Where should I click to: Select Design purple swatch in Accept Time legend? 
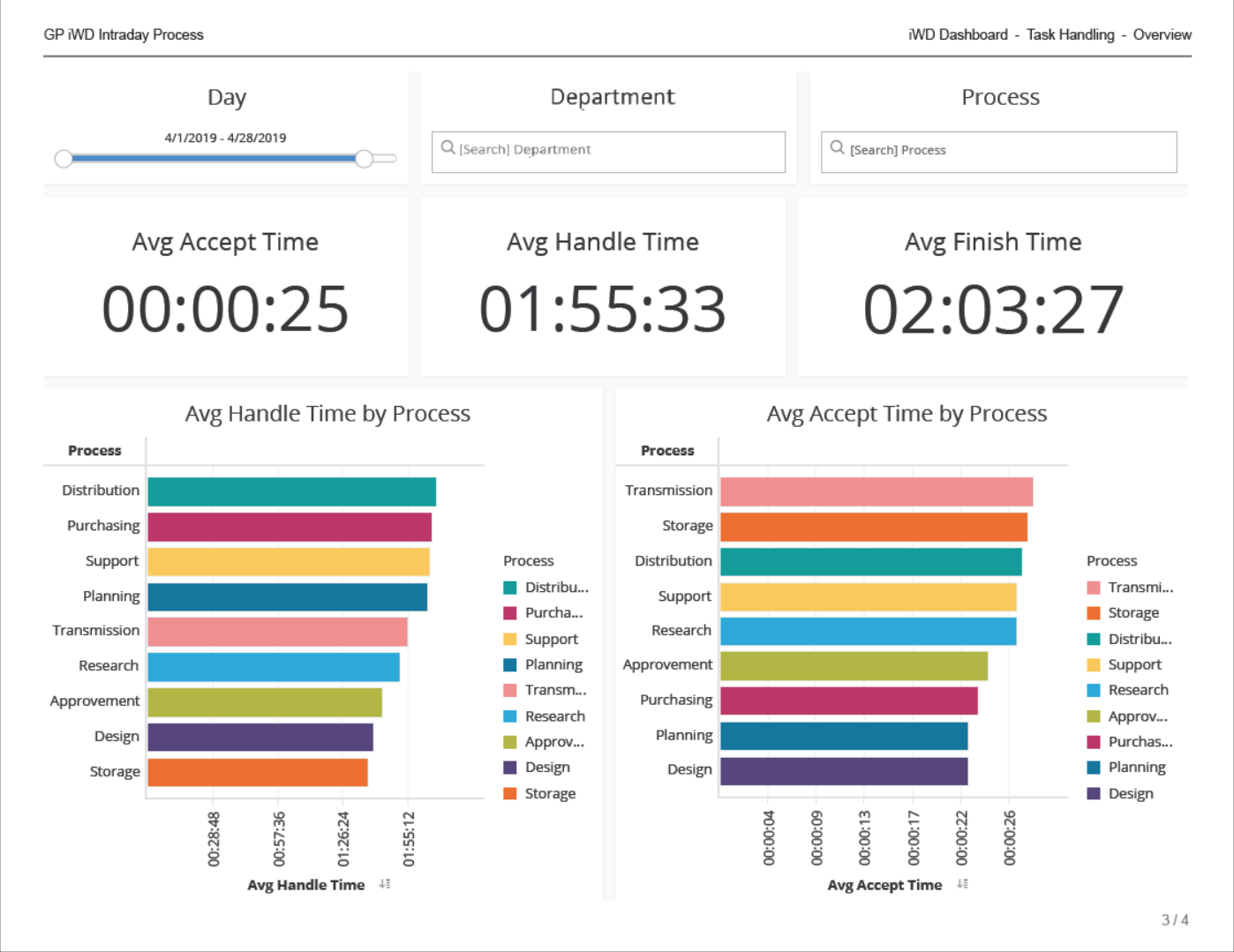1094,793
